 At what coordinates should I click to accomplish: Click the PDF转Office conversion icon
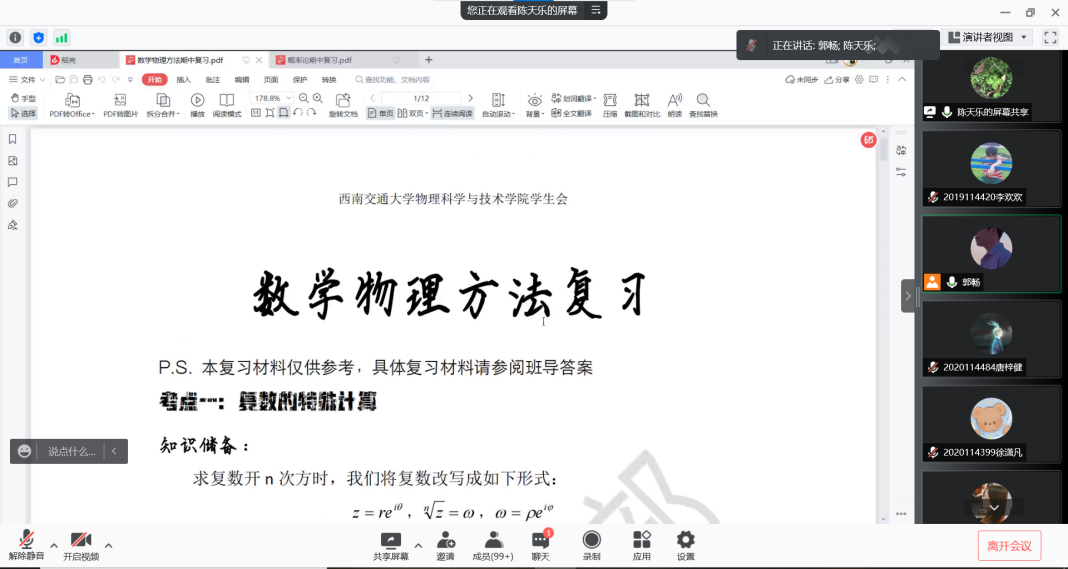click(72, 100)
